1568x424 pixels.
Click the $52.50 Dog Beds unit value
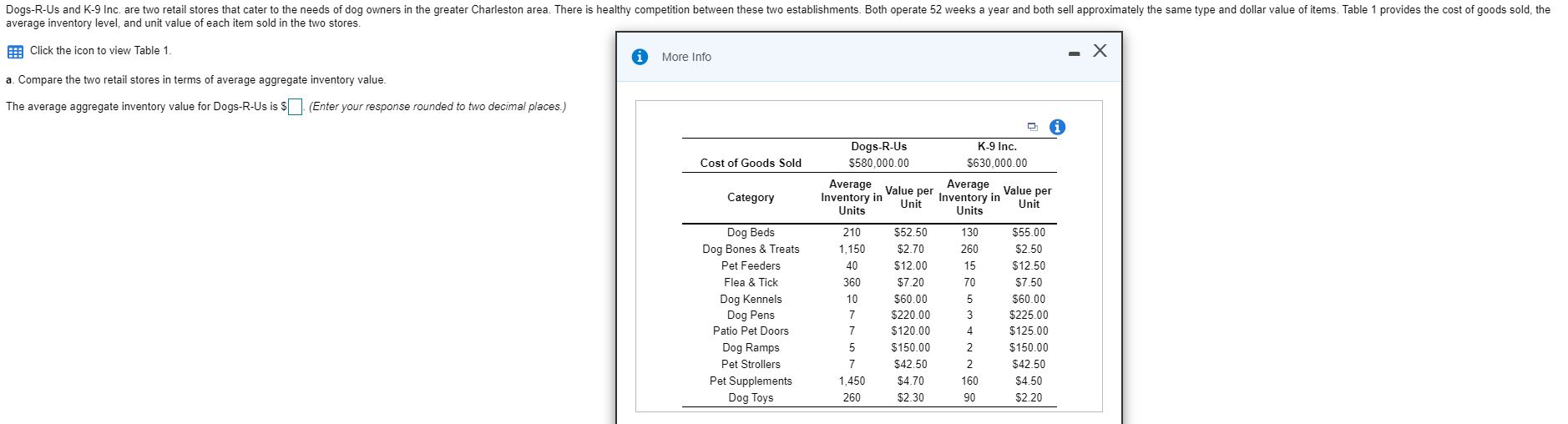(910, 233)
